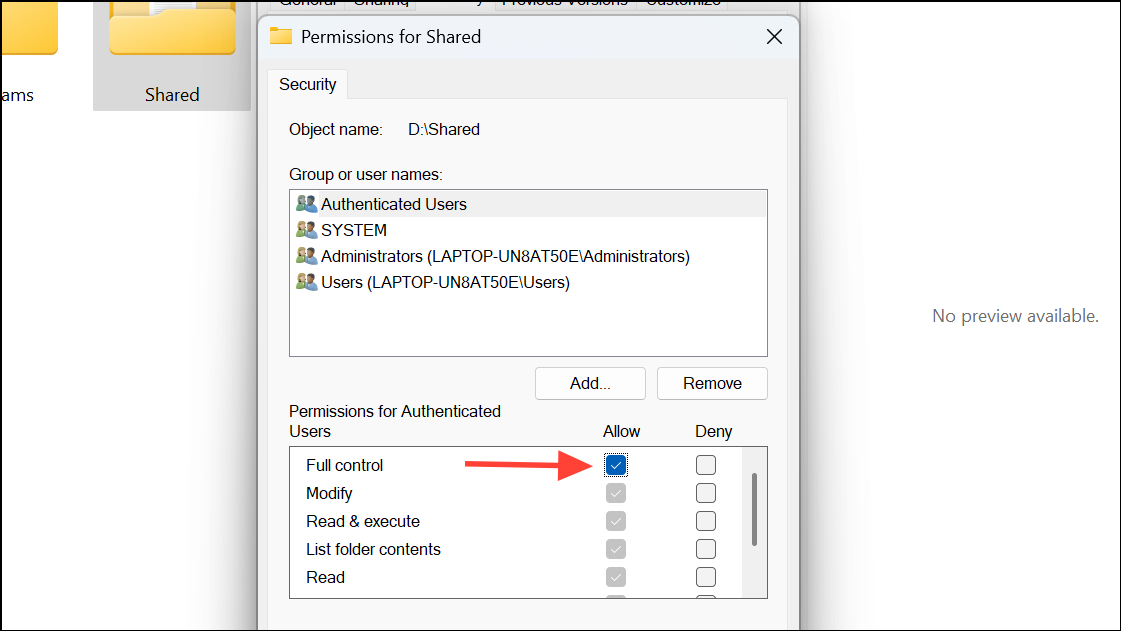Image resolution: width=1121 pixels, height=631 pixels.
Task: Check Deny for Read permission
Action: point(706,577)
